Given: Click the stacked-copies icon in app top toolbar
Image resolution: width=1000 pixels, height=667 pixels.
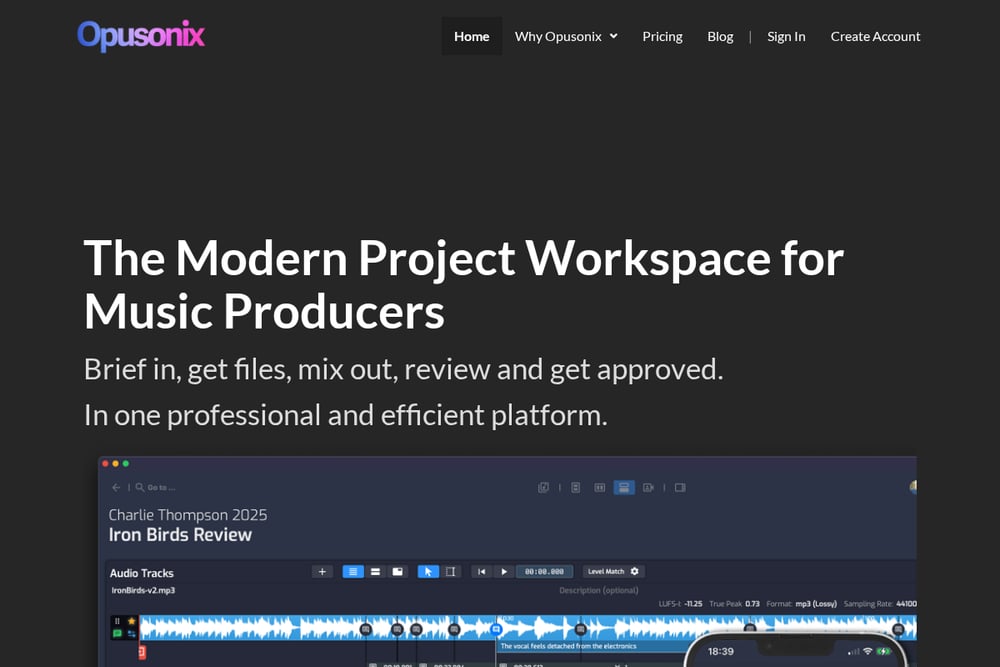Looking at the screenshot, I should [x=543, y=487].
